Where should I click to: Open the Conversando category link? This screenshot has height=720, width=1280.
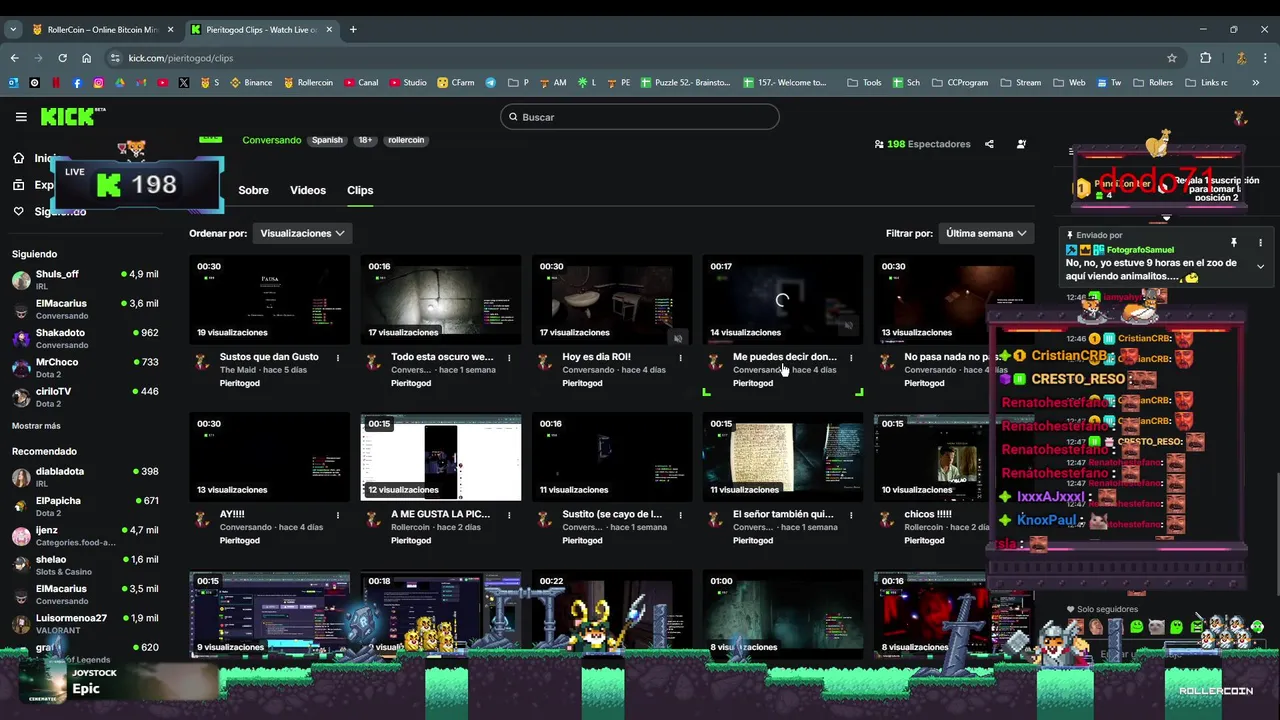272,140
